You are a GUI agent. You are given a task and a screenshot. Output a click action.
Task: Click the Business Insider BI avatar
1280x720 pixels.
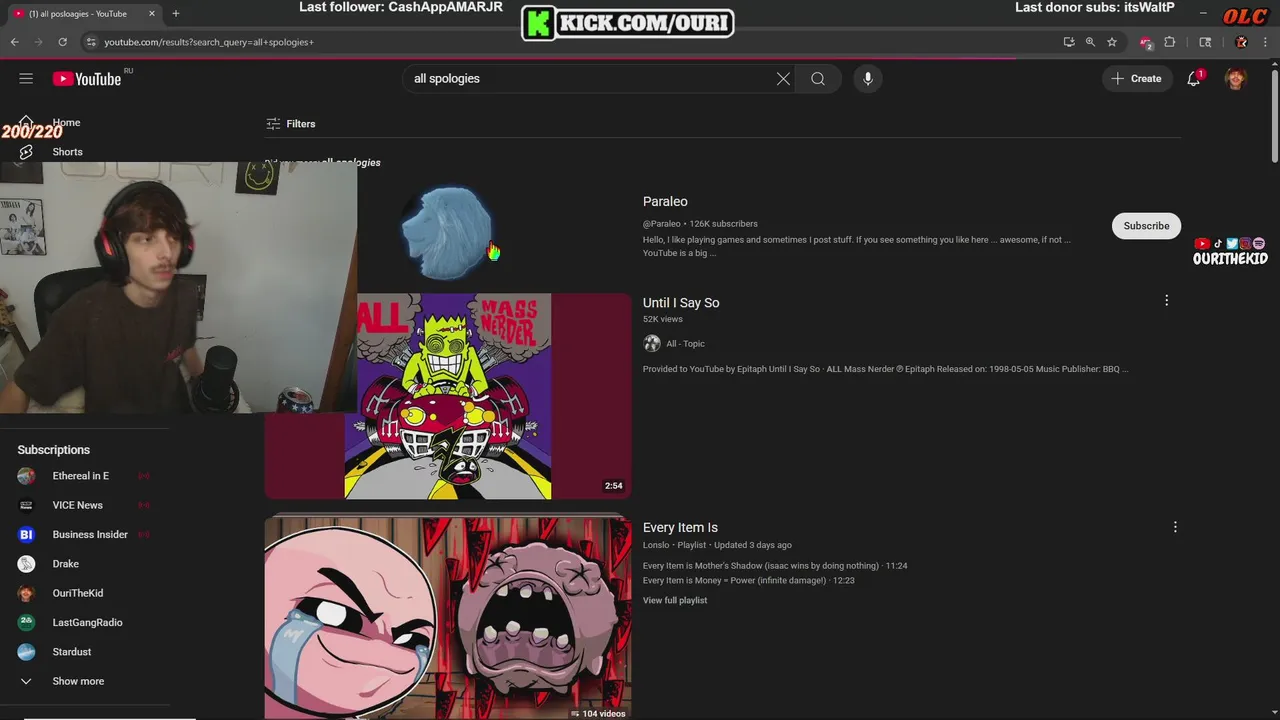coord(26,535)
